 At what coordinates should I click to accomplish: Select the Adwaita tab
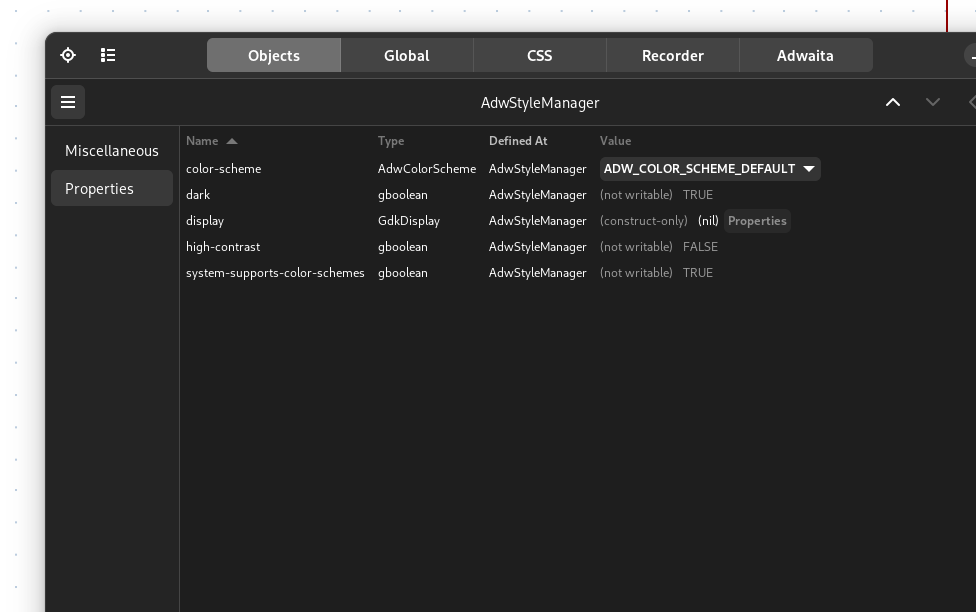click(806, 55)
